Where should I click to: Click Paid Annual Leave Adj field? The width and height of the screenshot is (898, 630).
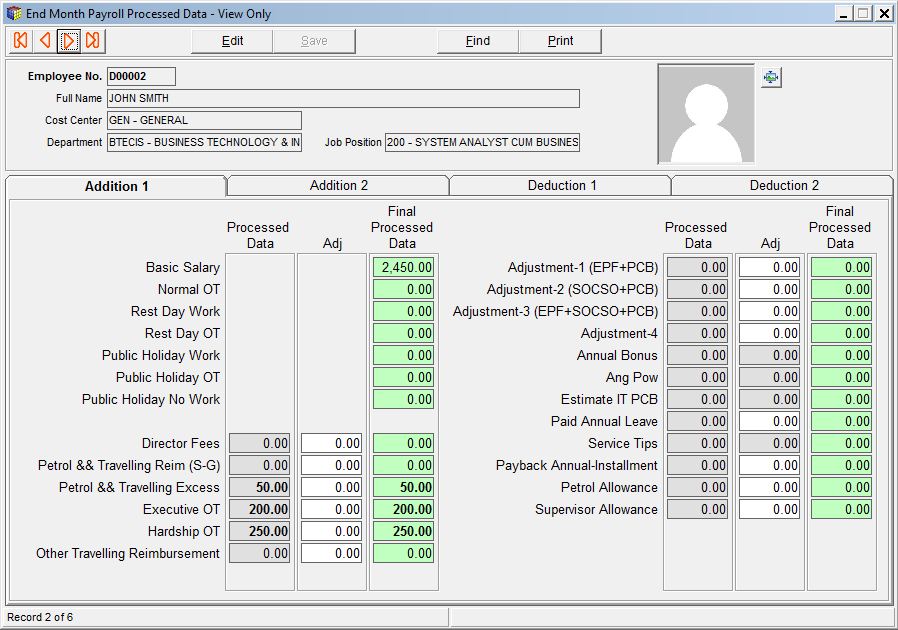click(769, 422)
